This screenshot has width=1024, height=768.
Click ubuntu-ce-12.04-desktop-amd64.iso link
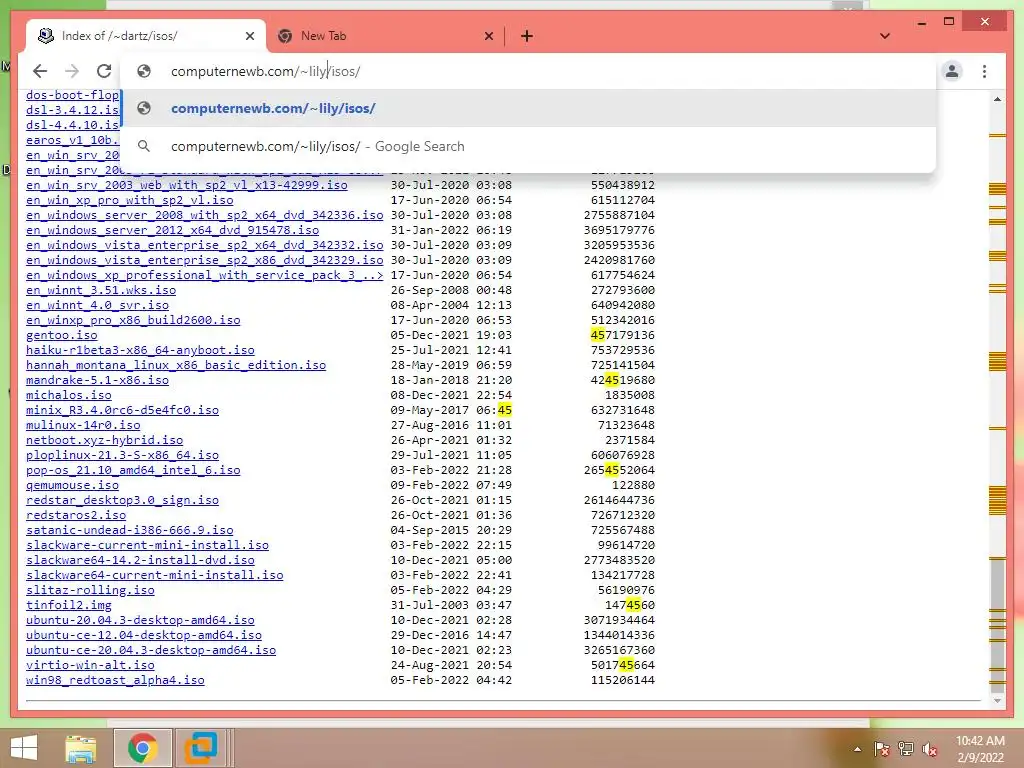[x=144, y=635]
